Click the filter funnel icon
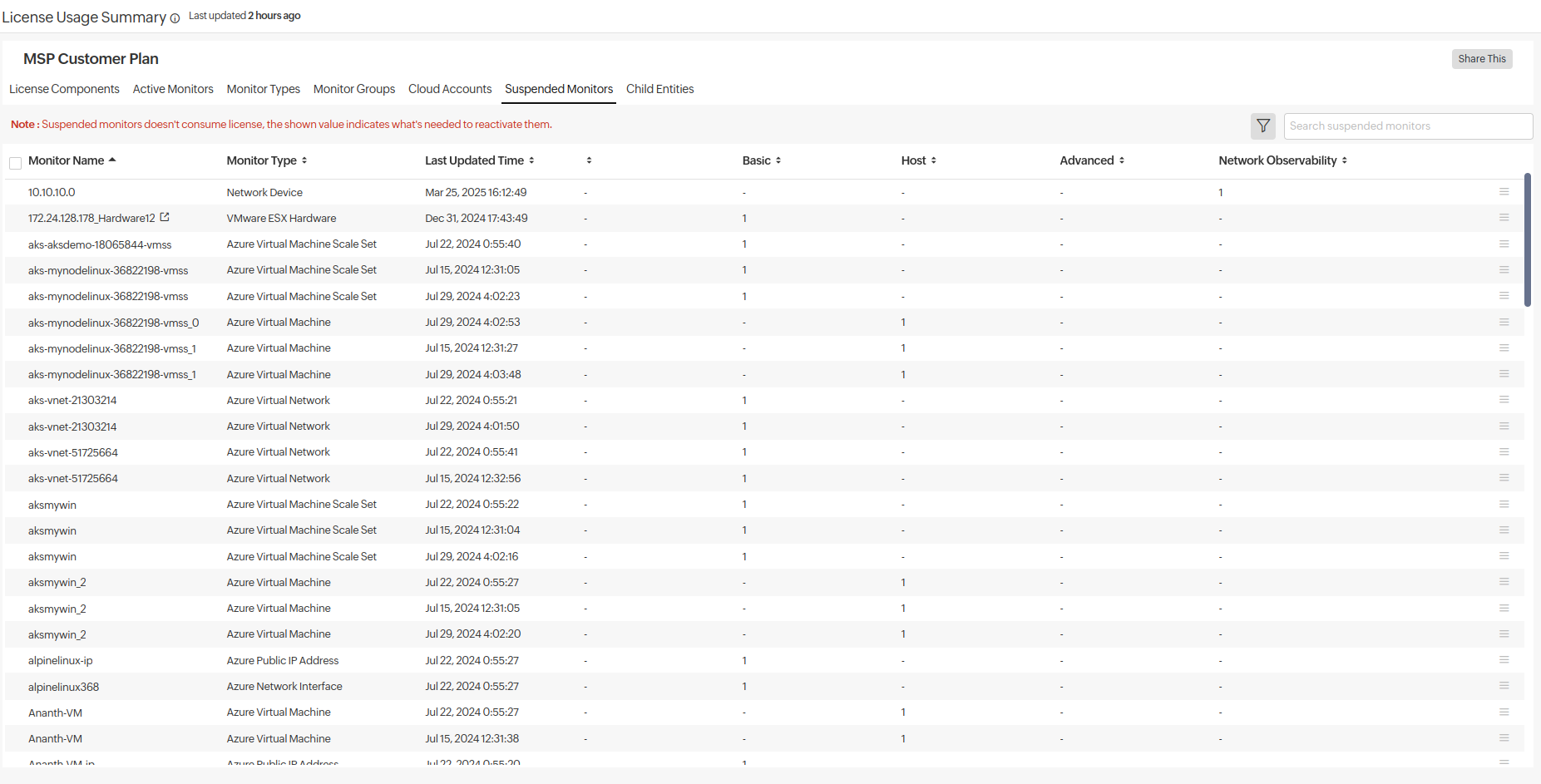Image resolution: width=1541 pixels, height=784 pixels. tap(1262, 126)
